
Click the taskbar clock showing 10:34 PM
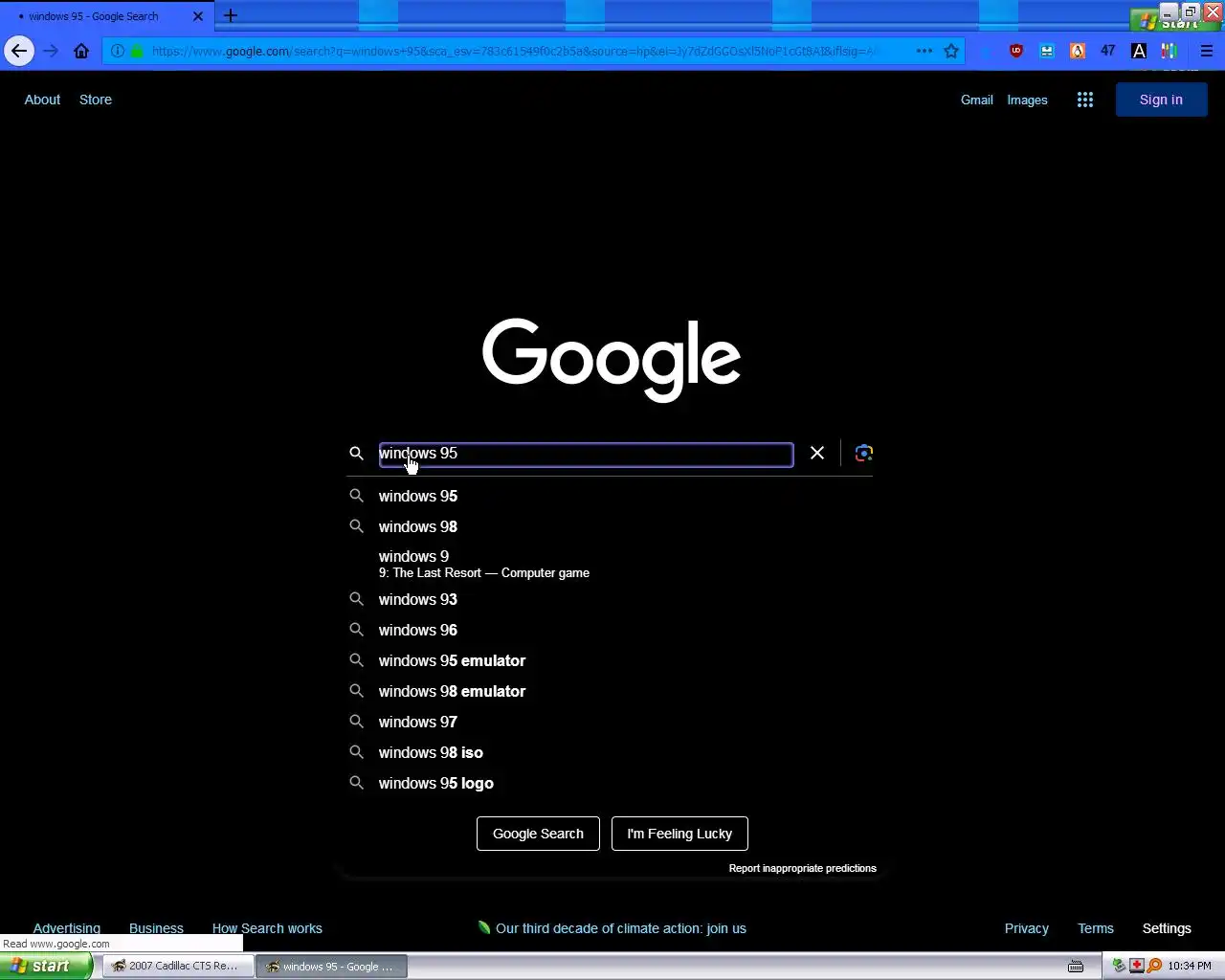(1190, 966)
